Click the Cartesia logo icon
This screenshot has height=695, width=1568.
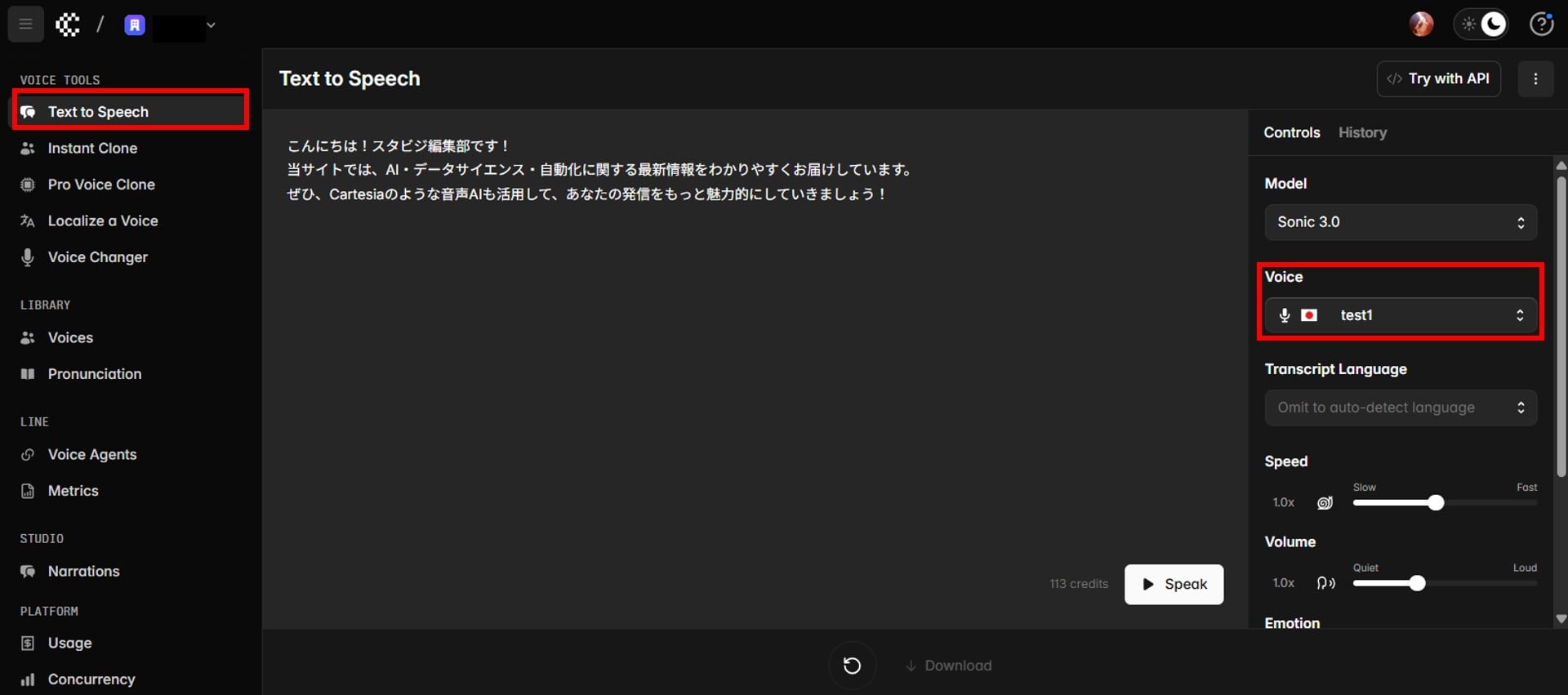coord(68,25)
